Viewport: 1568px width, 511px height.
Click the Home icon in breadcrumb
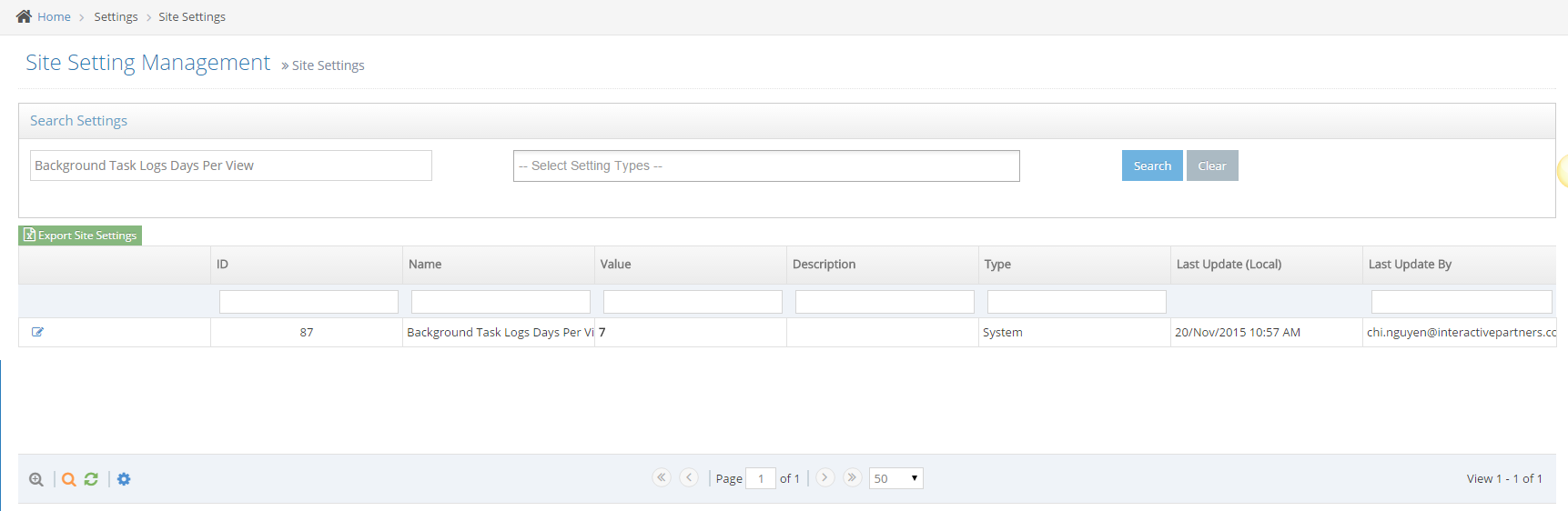coord(24,16)
